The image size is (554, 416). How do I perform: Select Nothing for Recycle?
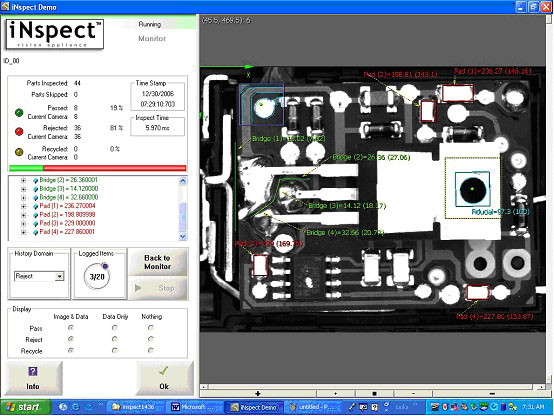(151, 350)
